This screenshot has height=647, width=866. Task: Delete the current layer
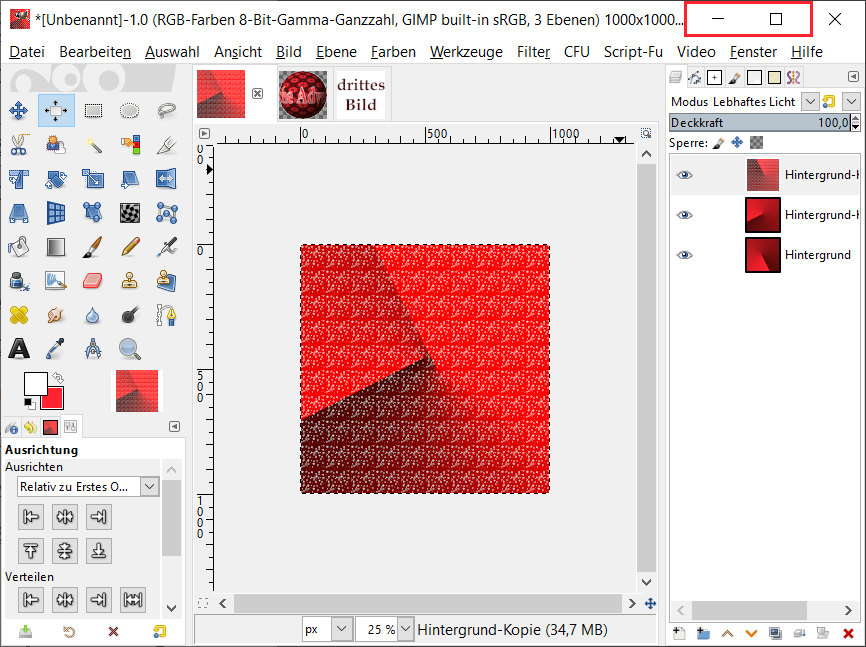pyautogui.click(x=848, y=633)
